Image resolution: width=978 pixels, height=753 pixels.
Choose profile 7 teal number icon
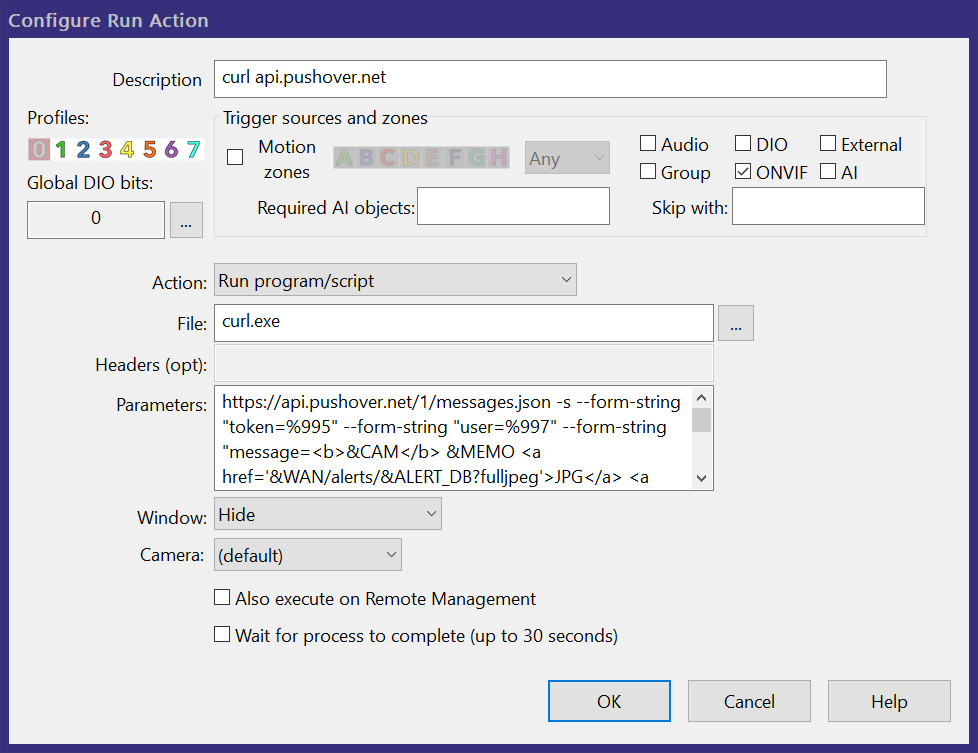[193, 150]
